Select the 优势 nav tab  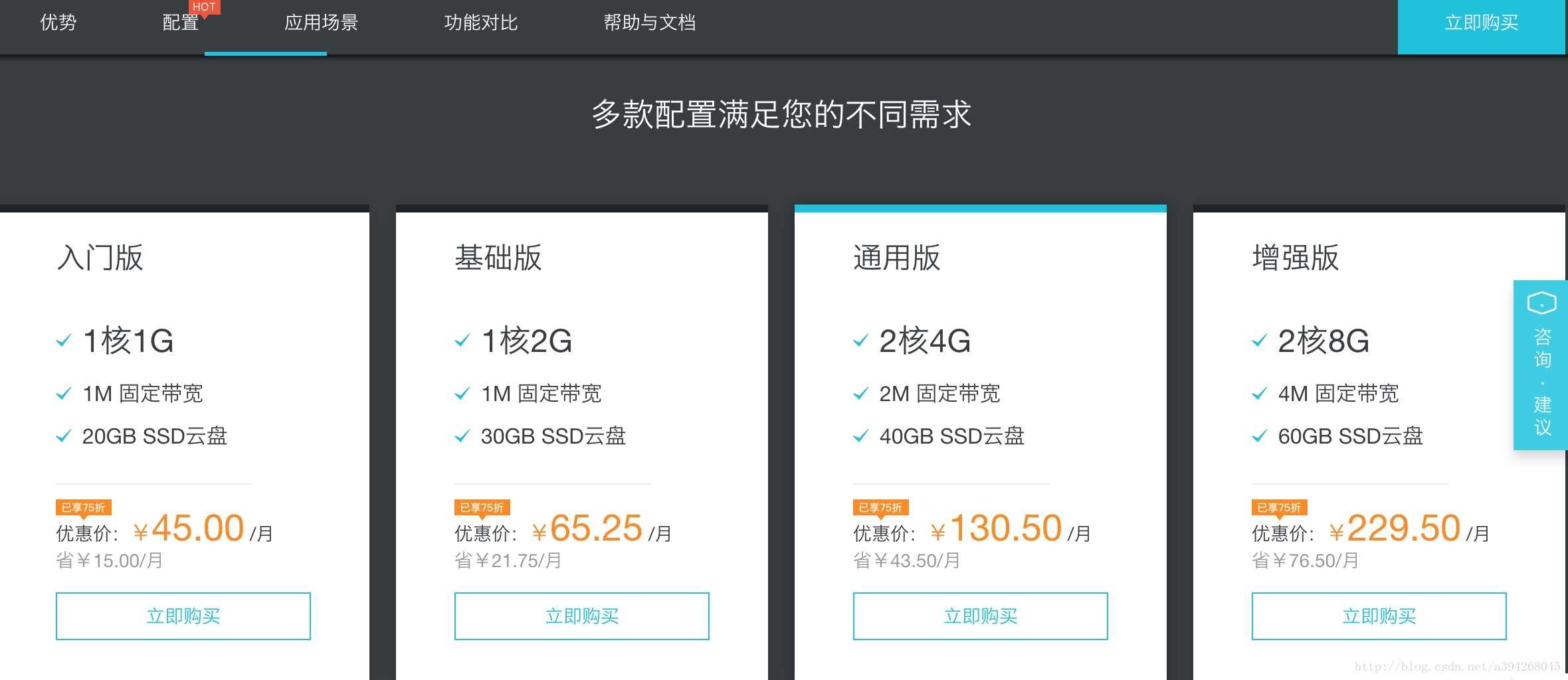pyautogui.click(x=58, y=23)
